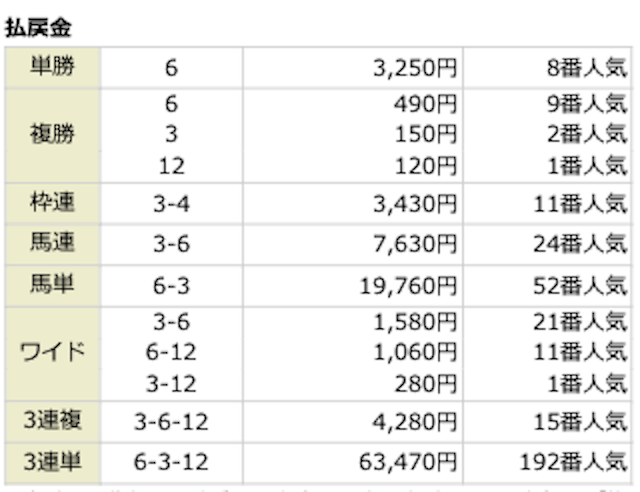Viewport: 640px width, 492px height.
Task: Select the 63,470円 trifecta payout
Action: coord(407,462)
